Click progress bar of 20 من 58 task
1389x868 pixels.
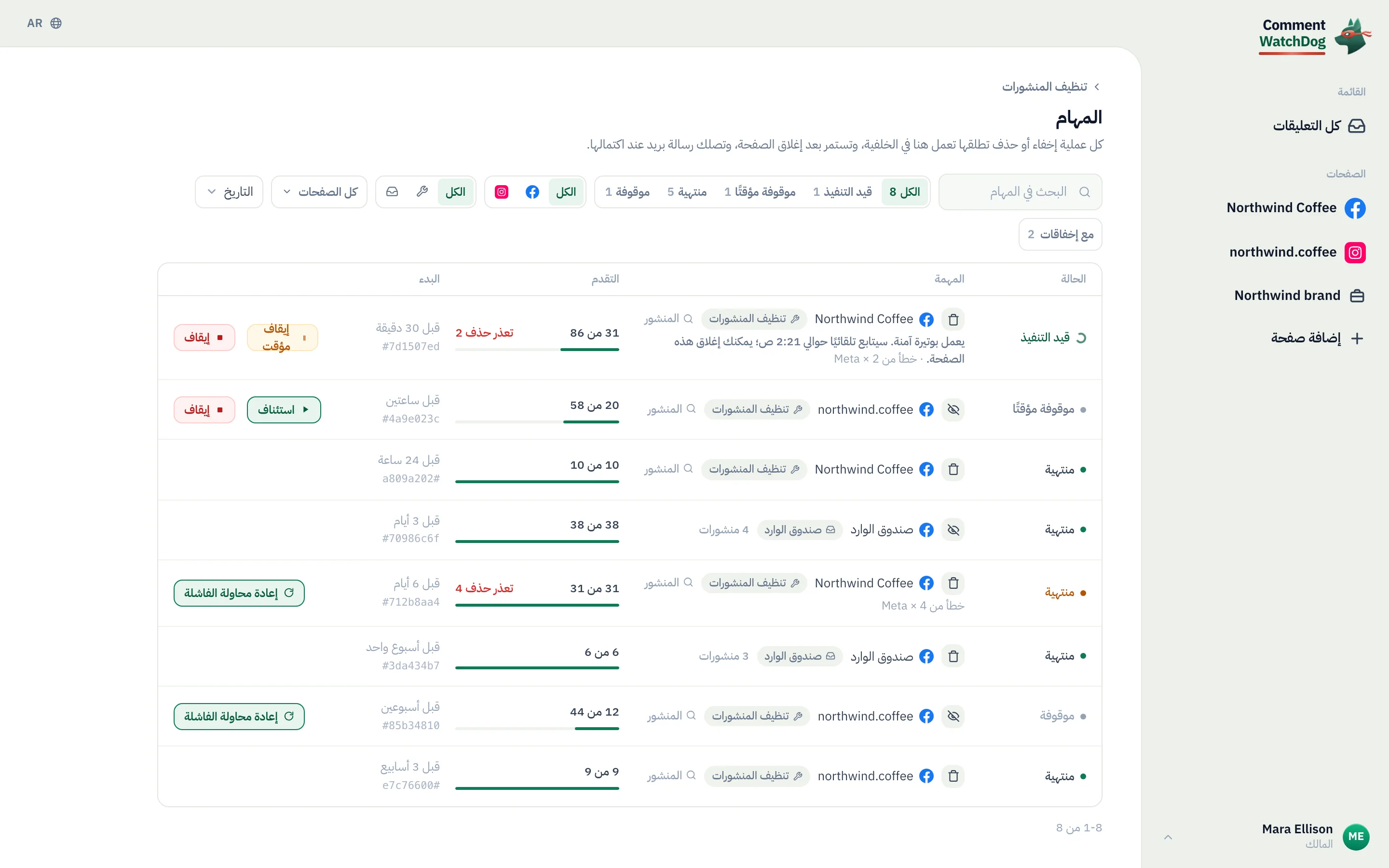537,422
